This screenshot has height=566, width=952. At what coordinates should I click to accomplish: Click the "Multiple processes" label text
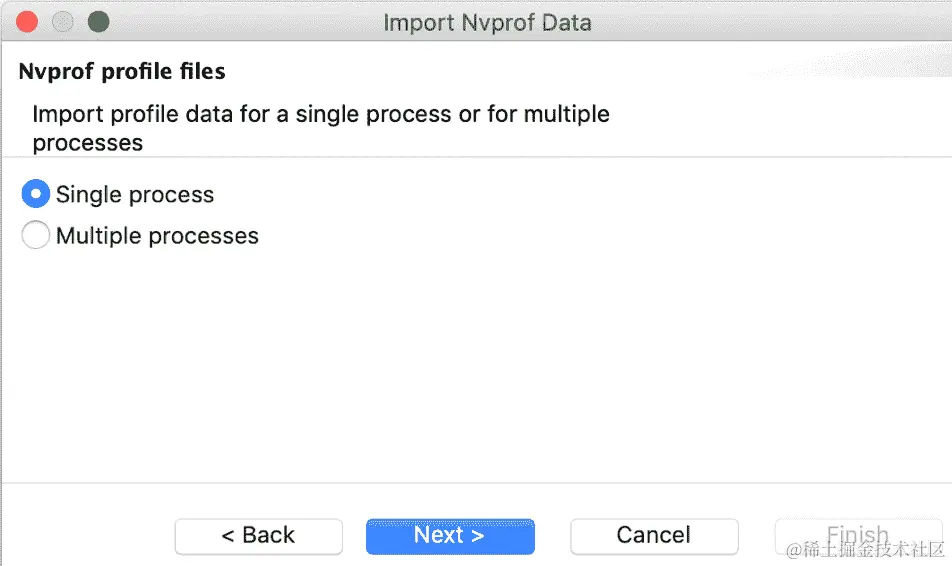pyautogui.click(x=157, y=236)
